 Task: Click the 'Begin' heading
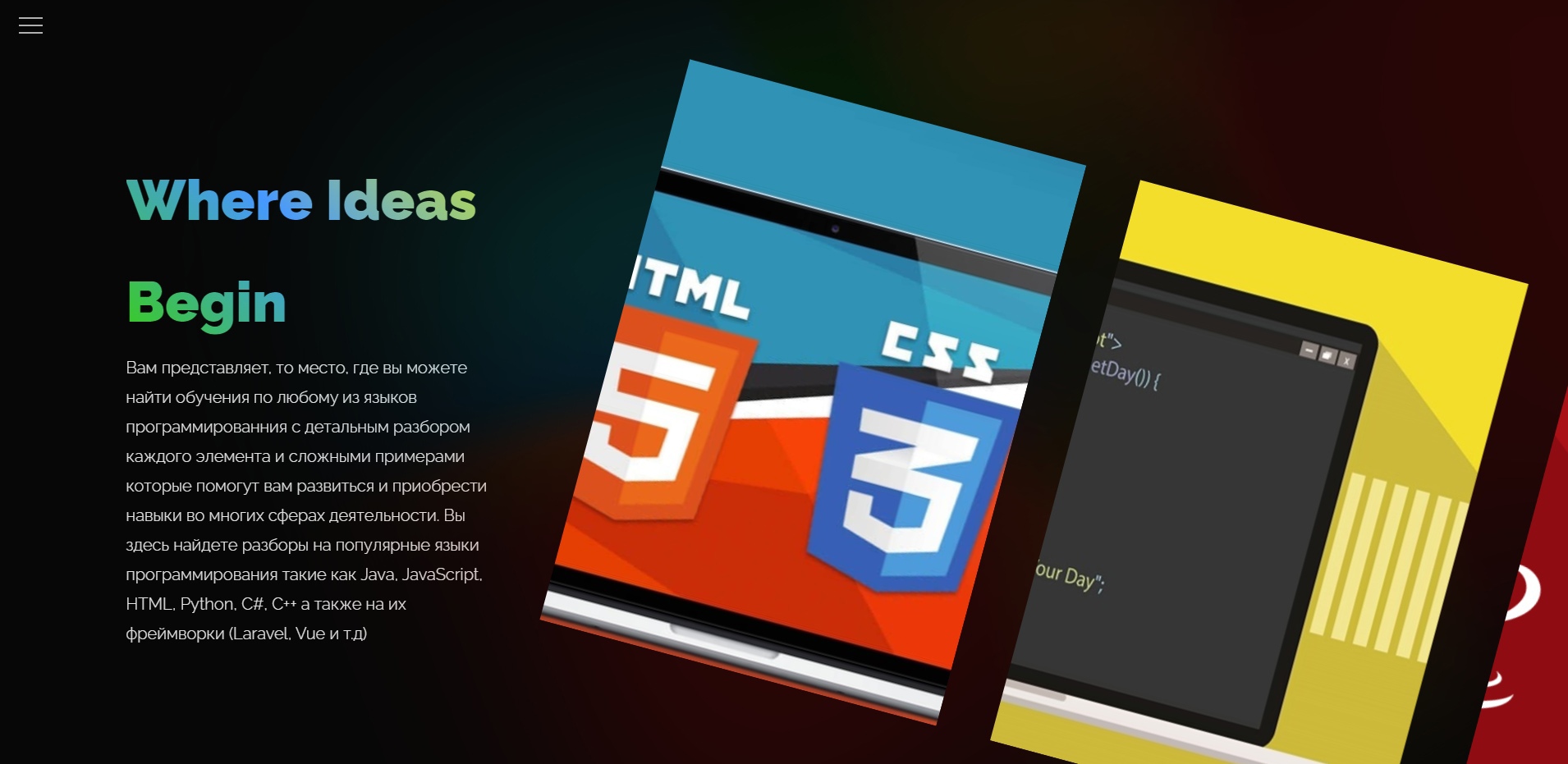(x=205, y=304)
